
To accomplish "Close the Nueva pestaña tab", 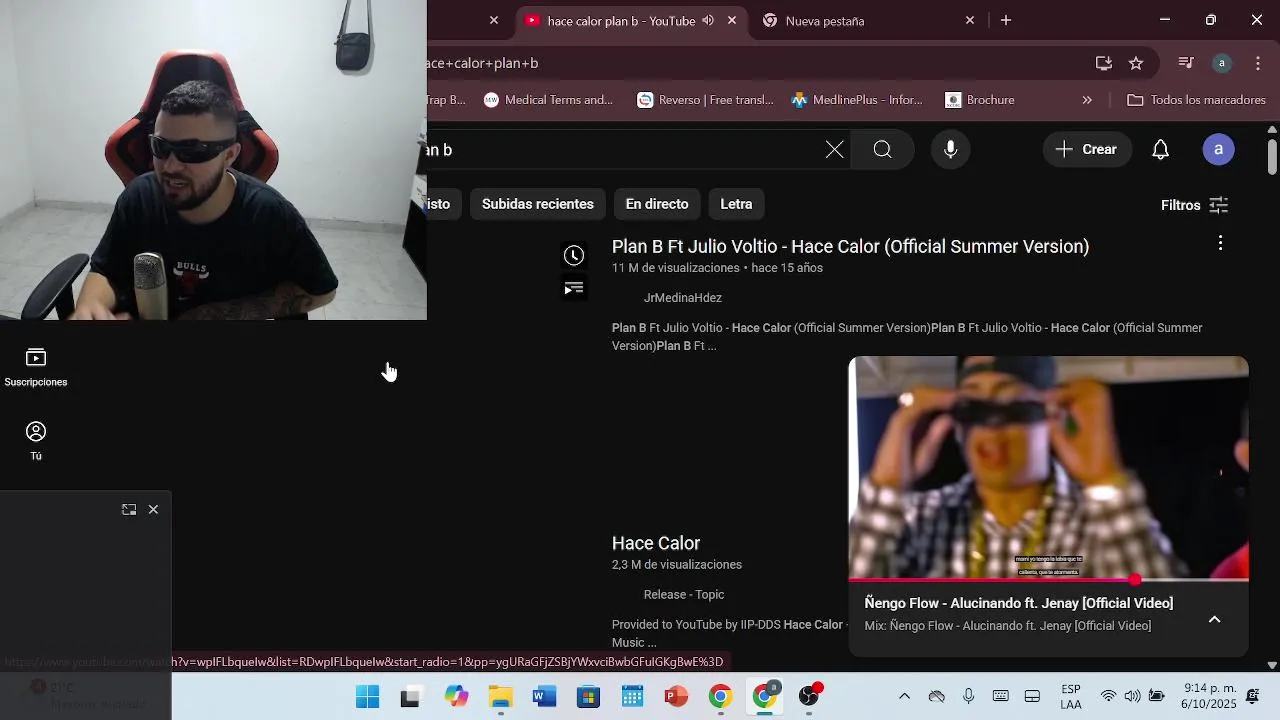I will [969, 20].
